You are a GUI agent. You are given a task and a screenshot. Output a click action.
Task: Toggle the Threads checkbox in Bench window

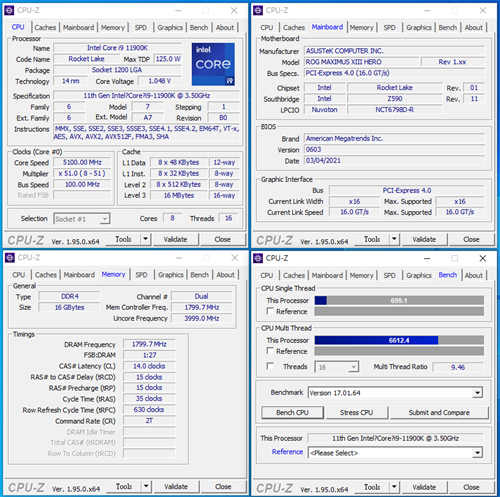(x=270, y=366)
